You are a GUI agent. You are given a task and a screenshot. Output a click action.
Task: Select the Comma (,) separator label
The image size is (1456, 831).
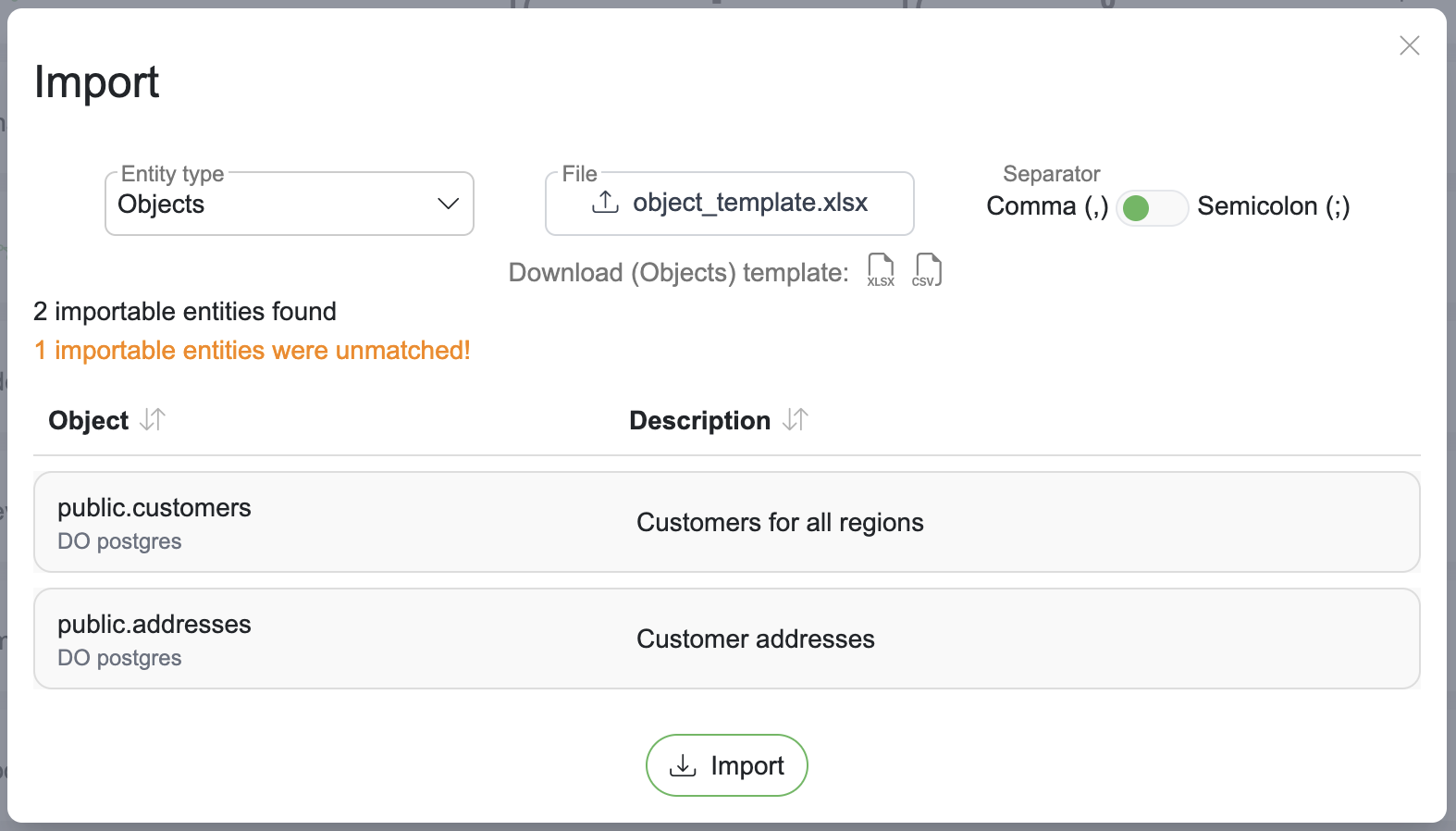coord(1046,206)
